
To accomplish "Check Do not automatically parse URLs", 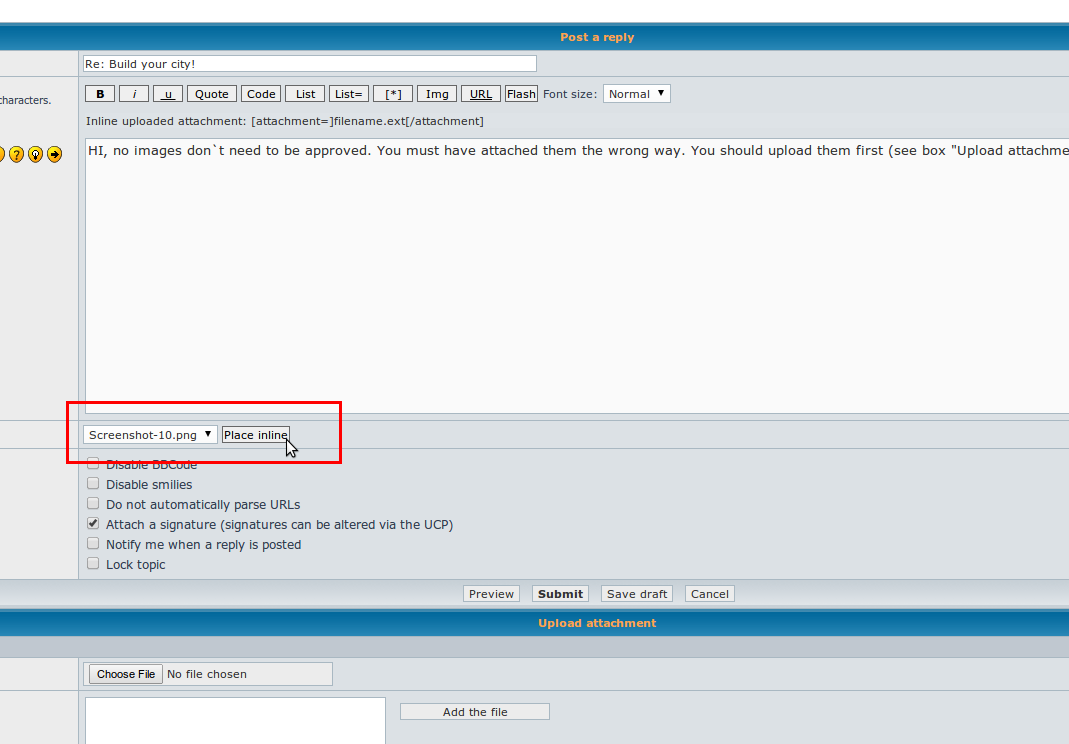I will 93,504.
